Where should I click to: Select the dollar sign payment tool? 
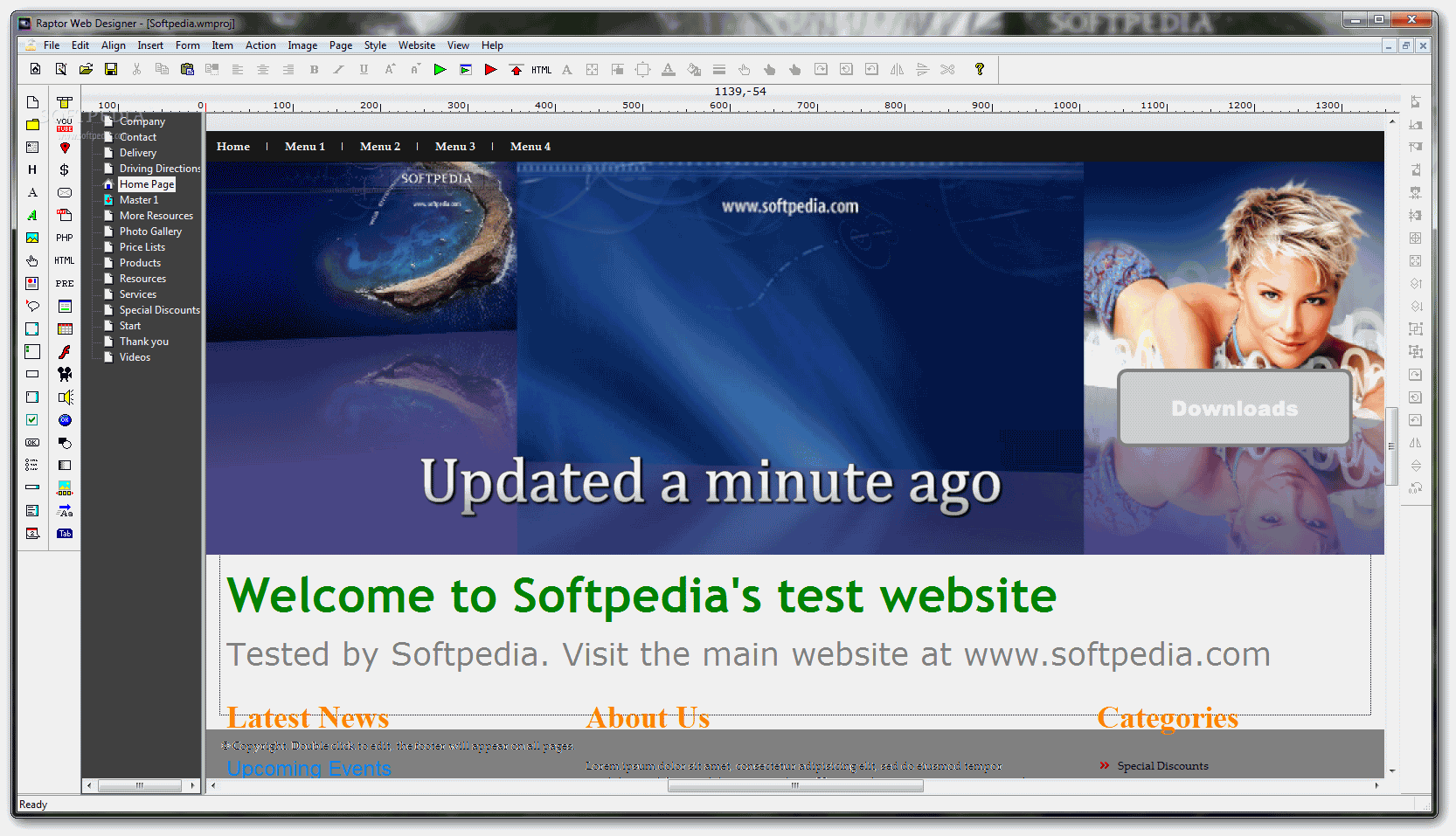point(65,170)
